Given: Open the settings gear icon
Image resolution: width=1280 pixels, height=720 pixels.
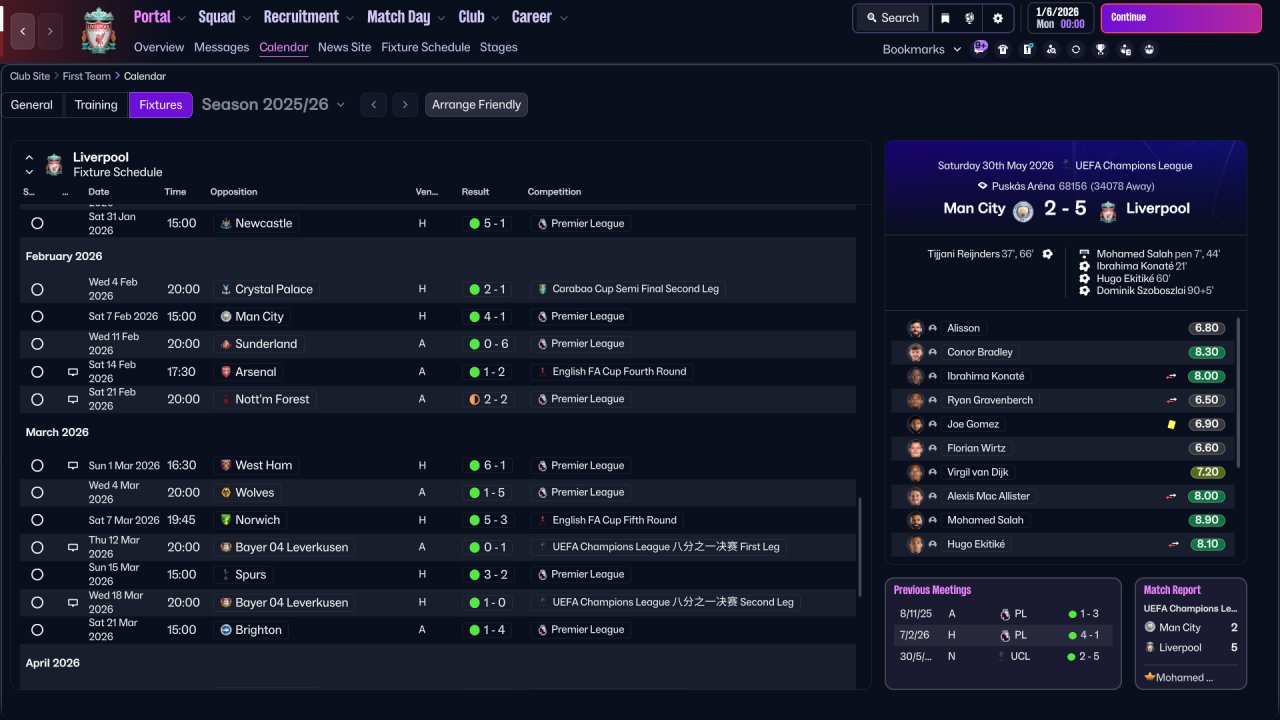Looking at the screenshot, I should 997,18.
